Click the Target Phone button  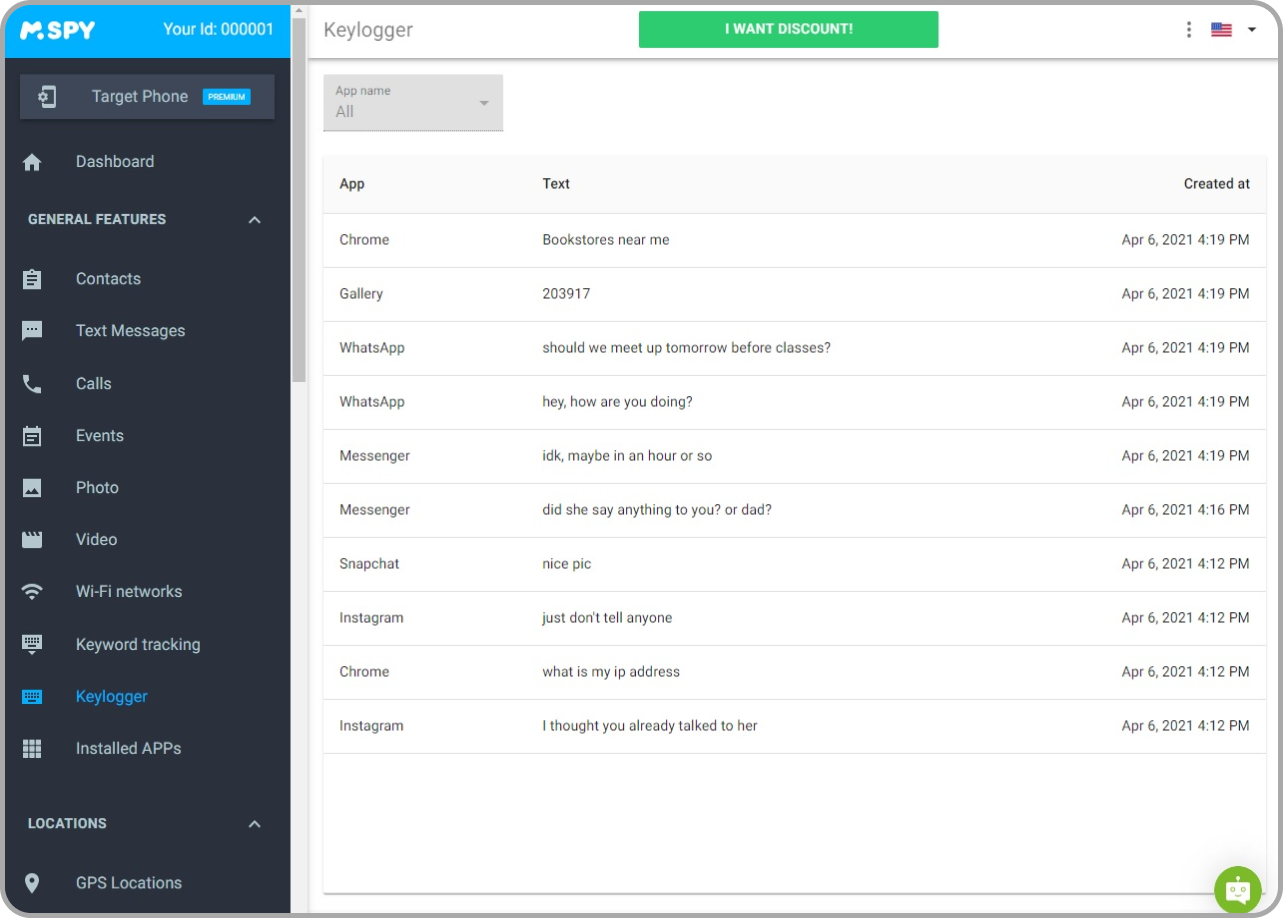(x=147, y=96)
